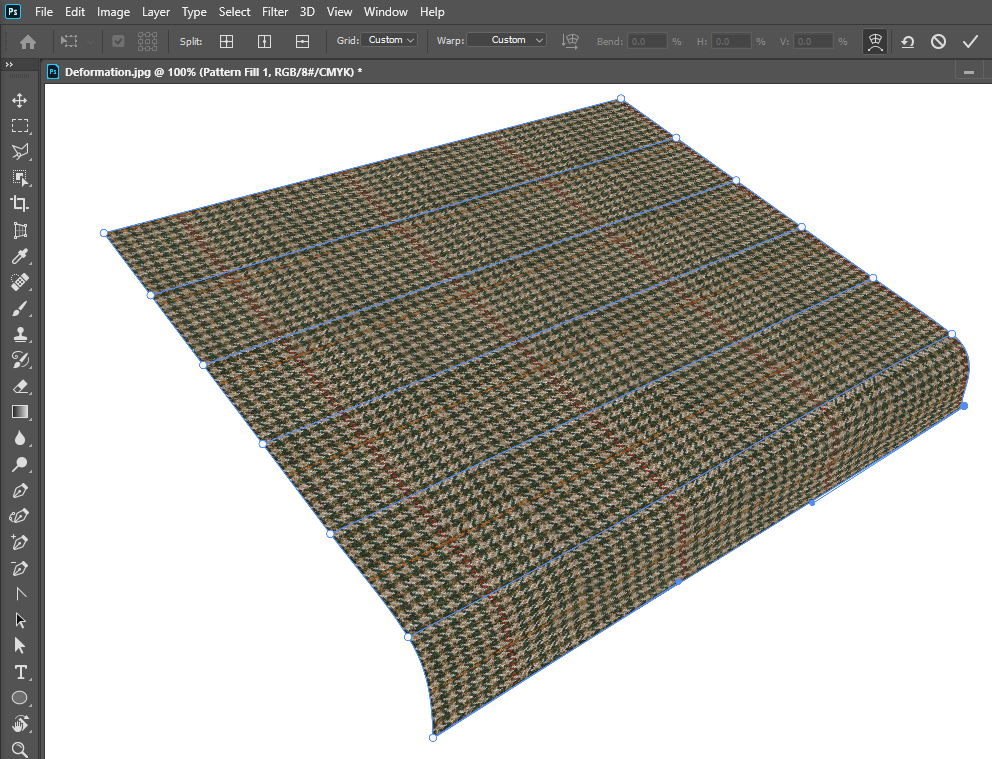Select the Brush tool
The width and height of the screenshot is (992, 759).
[19, 308]
